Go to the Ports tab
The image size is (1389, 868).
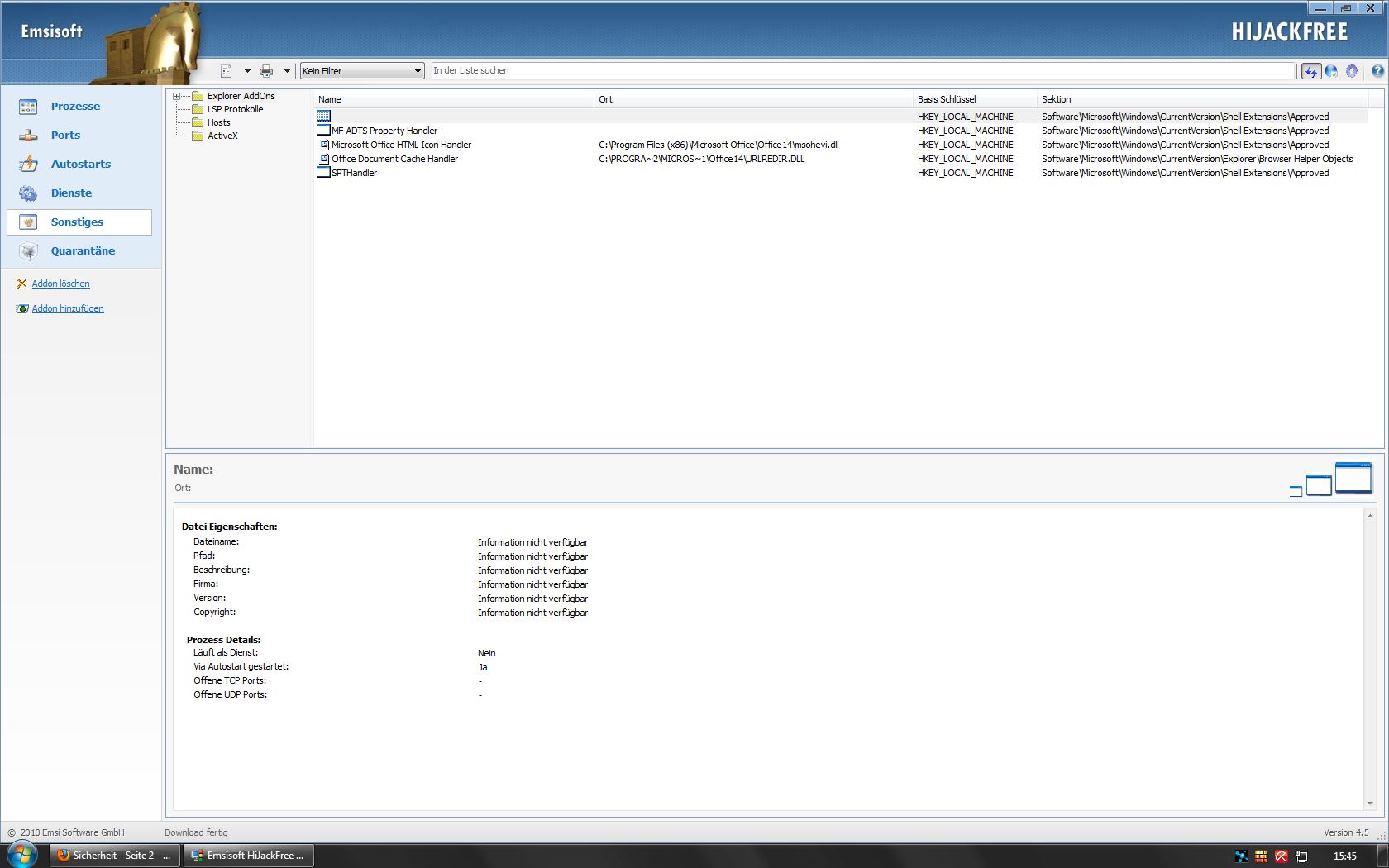coord(65,136)
